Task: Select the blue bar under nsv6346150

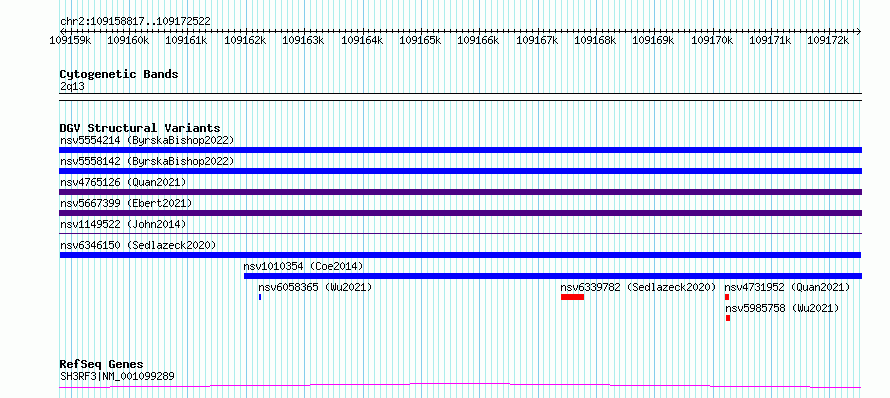Action: coord(460,255)
